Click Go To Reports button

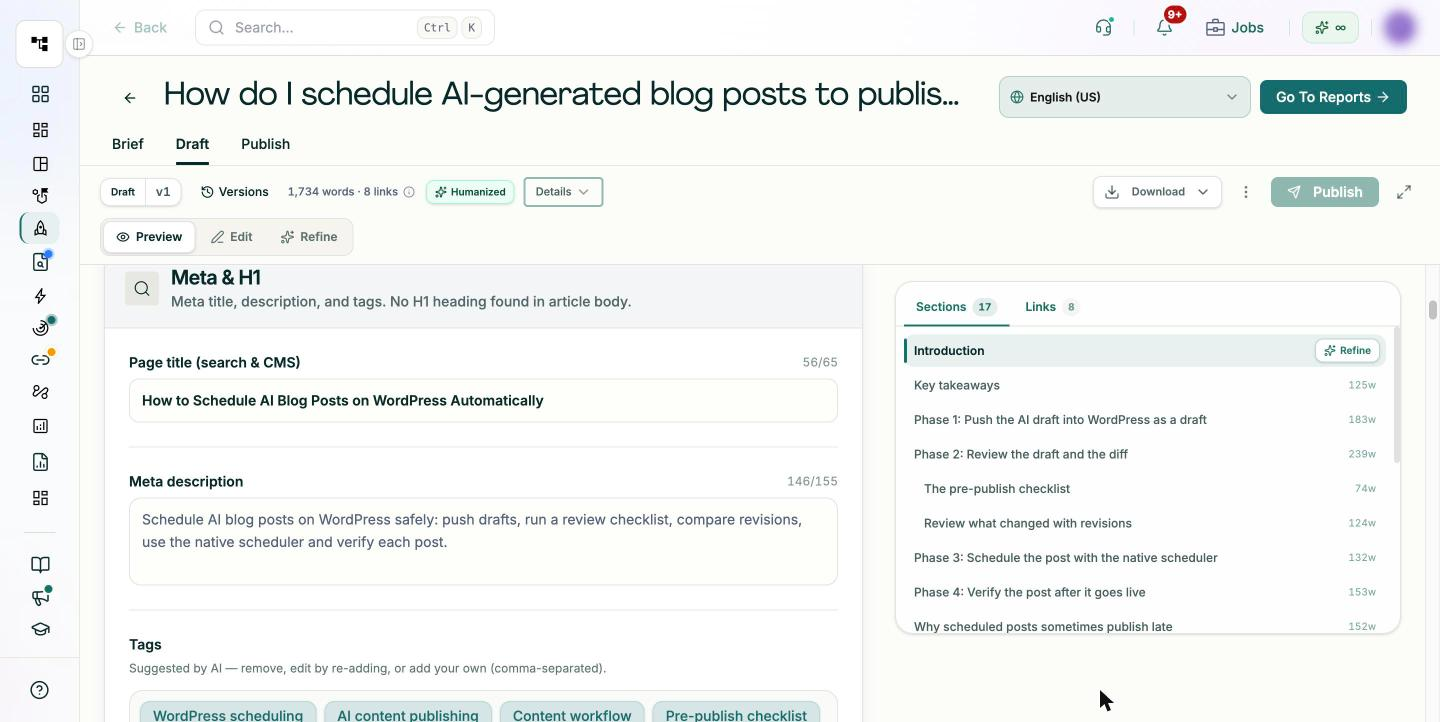click(x=1333, y=97)
